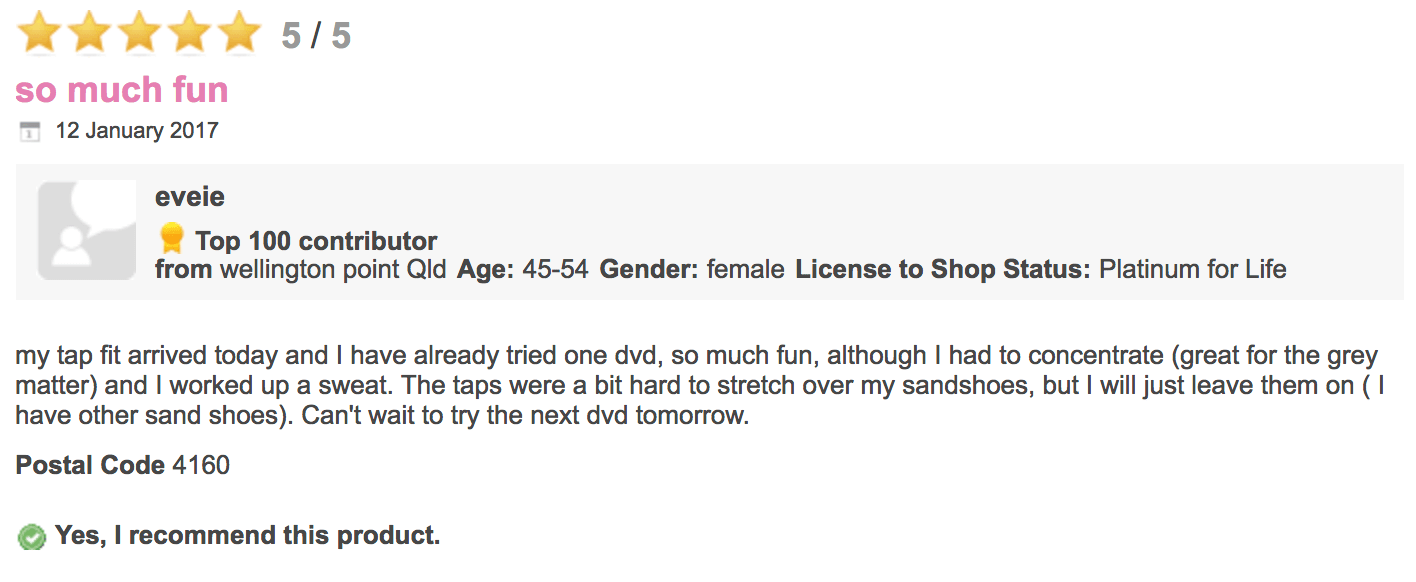Click the Age 45-54 detail
Viewport: 1416px width, 582px height.
tap(522, 269)
